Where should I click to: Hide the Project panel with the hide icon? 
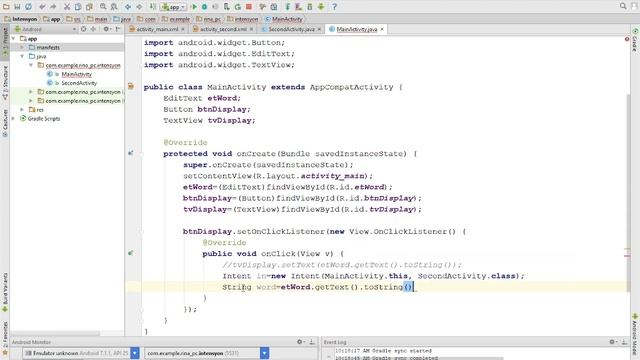pyautogui.click(x=118, y=29)
